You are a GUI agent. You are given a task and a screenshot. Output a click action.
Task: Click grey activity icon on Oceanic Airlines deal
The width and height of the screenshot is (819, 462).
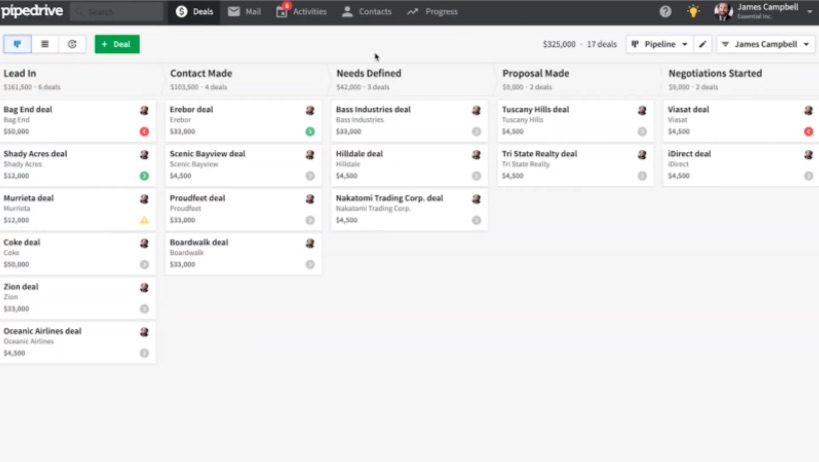(144, 353)
